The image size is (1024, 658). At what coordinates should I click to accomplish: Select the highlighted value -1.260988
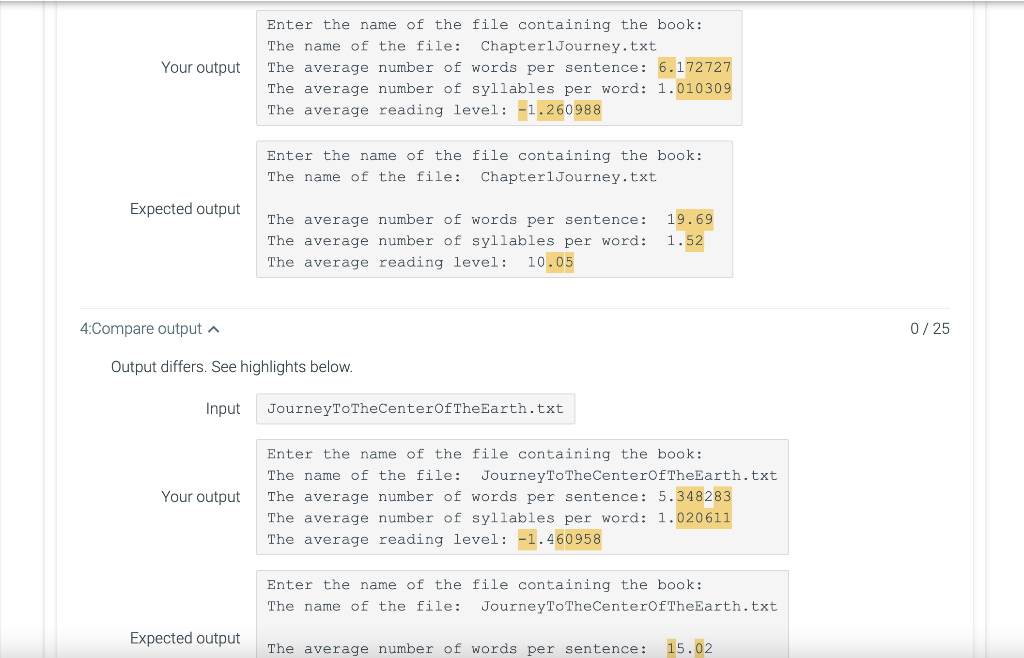click(x=561, y=110)
